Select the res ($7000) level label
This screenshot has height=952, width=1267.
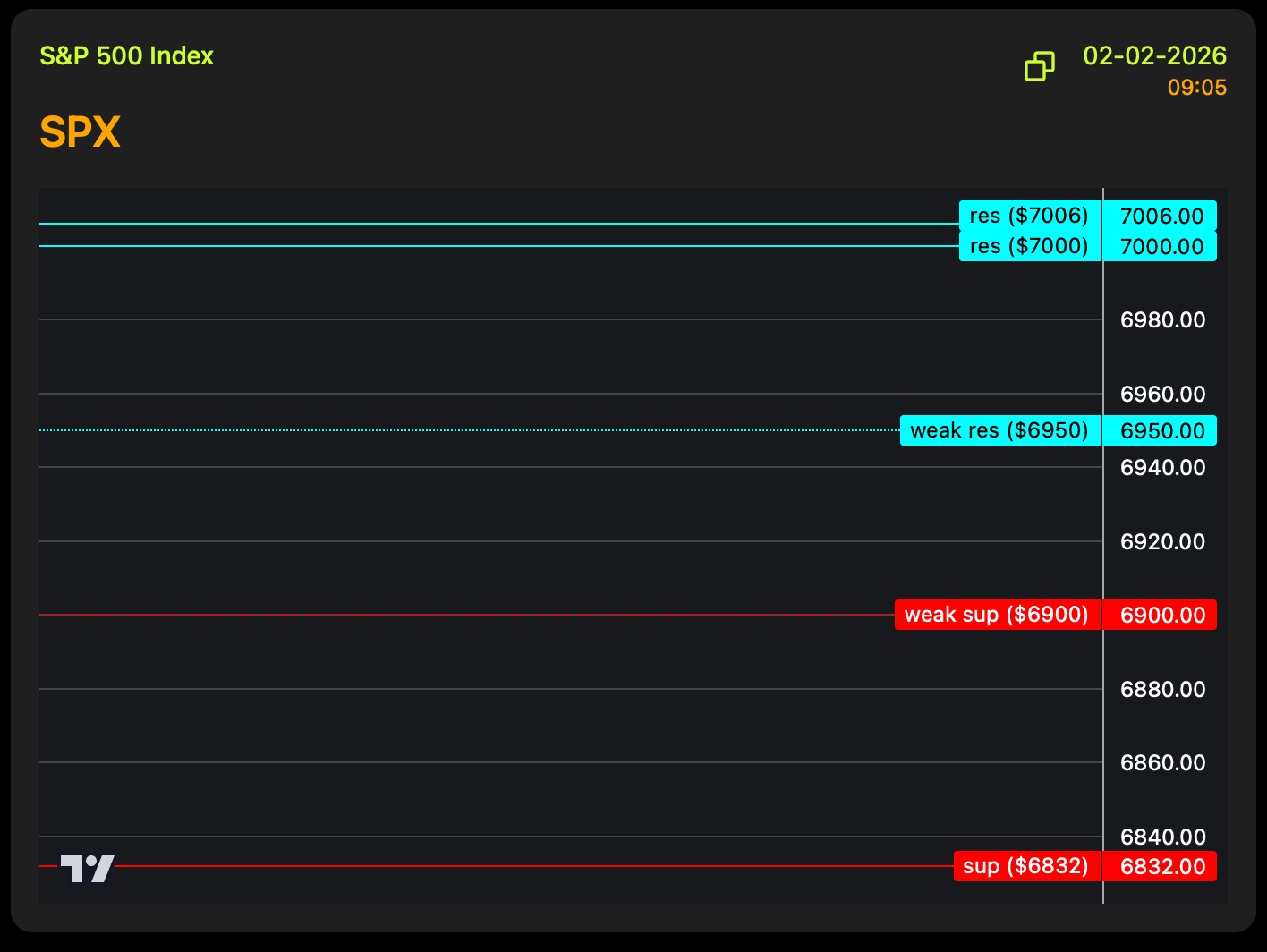pos(1029,246)
